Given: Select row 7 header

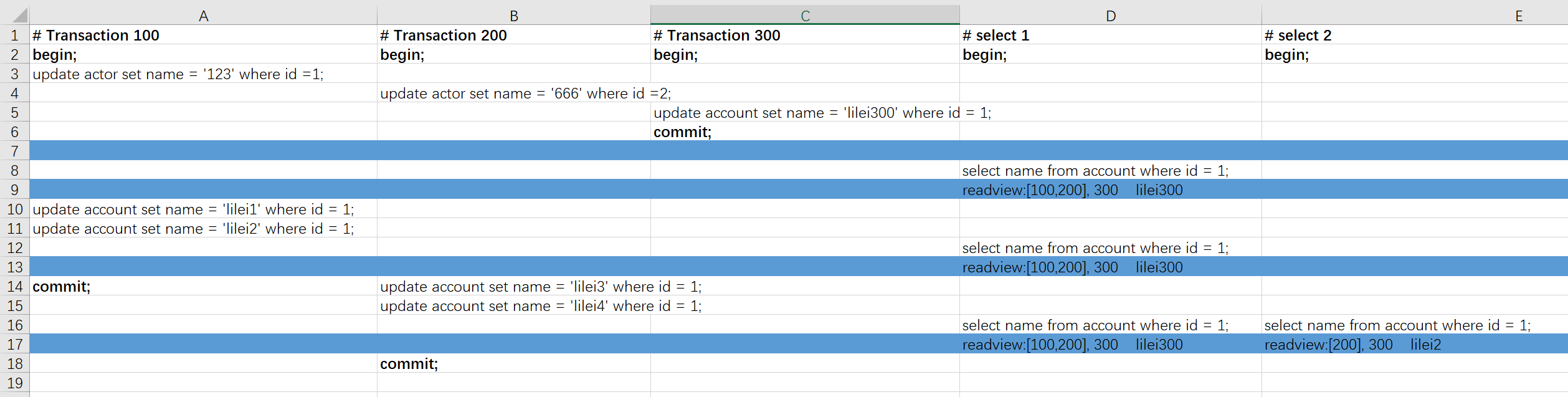Looking at the screenshot, I should tap(15, 151).
